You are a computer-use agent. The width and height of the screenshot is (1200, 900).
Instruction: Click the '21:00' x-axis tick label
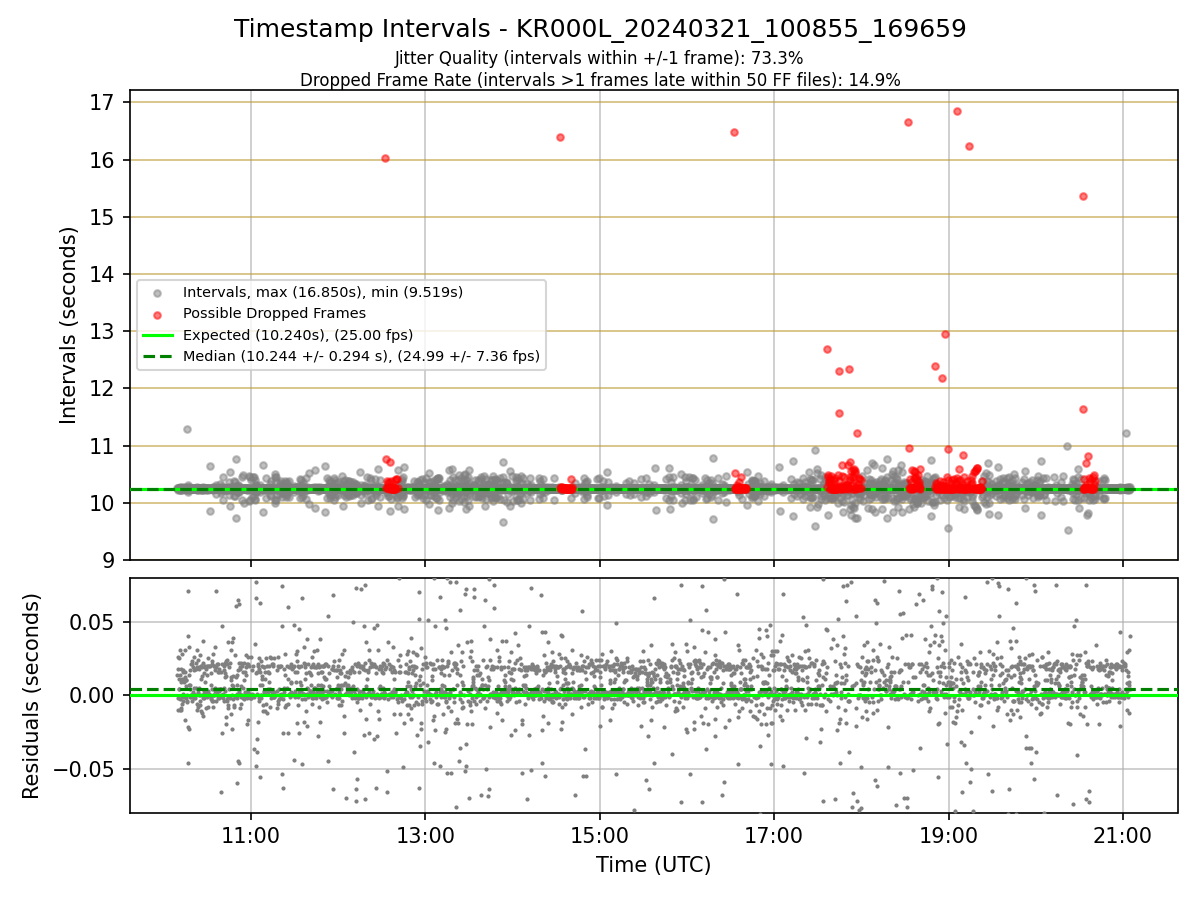[1122, 836]
